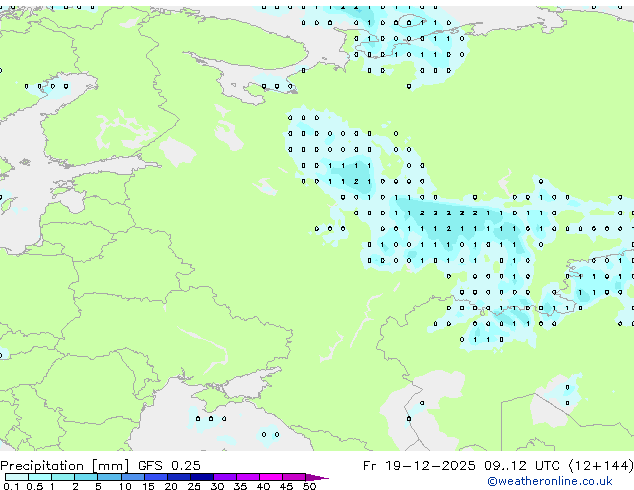Pick the 10–15 mm blue swatch
The image size is (634, 490).
pyautogui.click(x=132, y=477)
